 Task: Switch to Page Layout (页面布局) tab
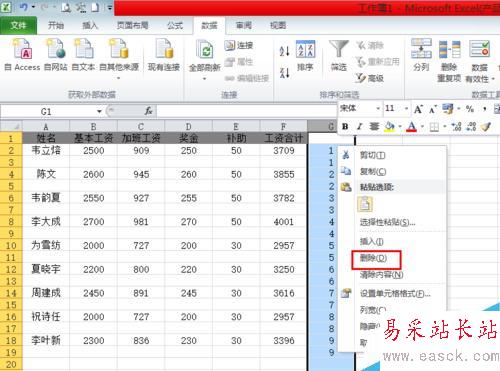pyautogui.click(x=132, y=25)
